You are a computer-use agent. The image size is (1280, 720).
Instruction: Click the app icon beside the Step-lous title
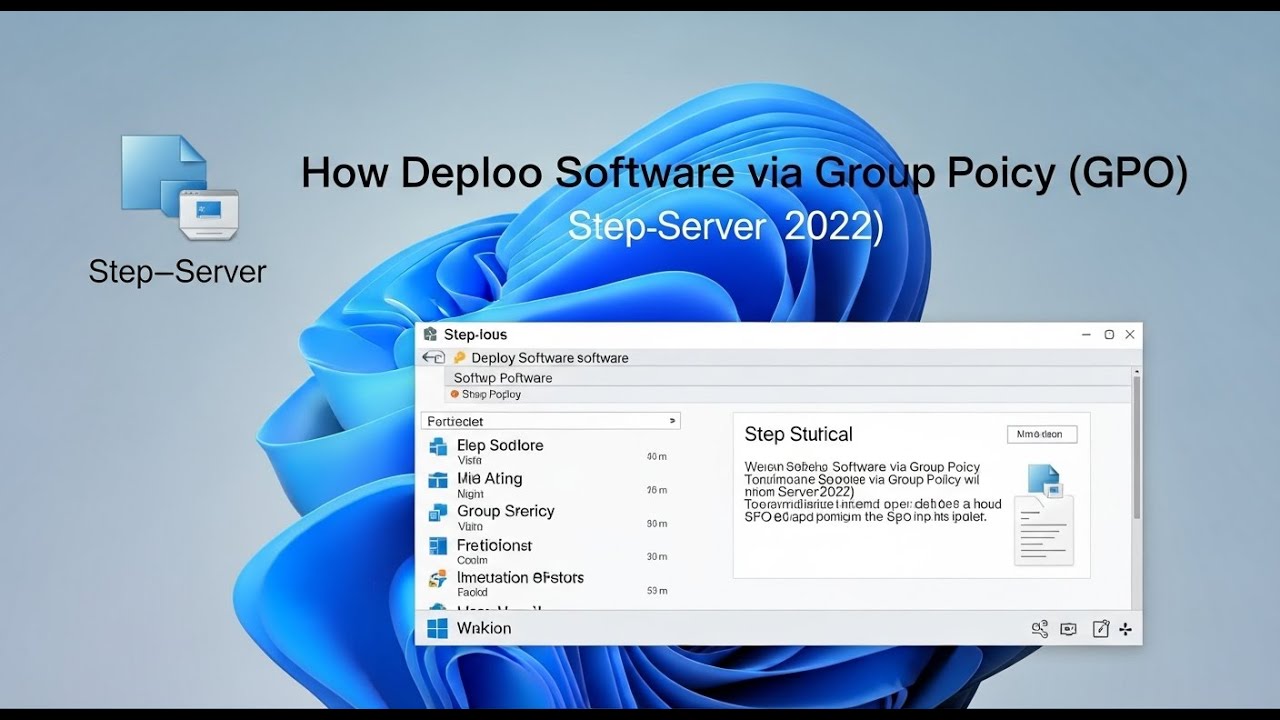pos(430,334)
